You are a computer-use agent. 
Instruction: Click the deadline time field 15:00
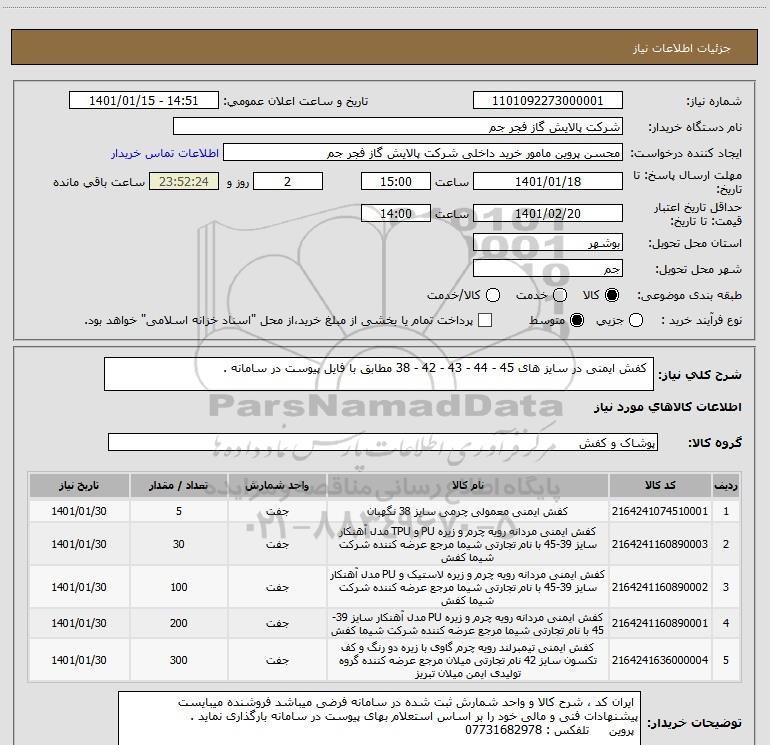[x=396, y=181]
